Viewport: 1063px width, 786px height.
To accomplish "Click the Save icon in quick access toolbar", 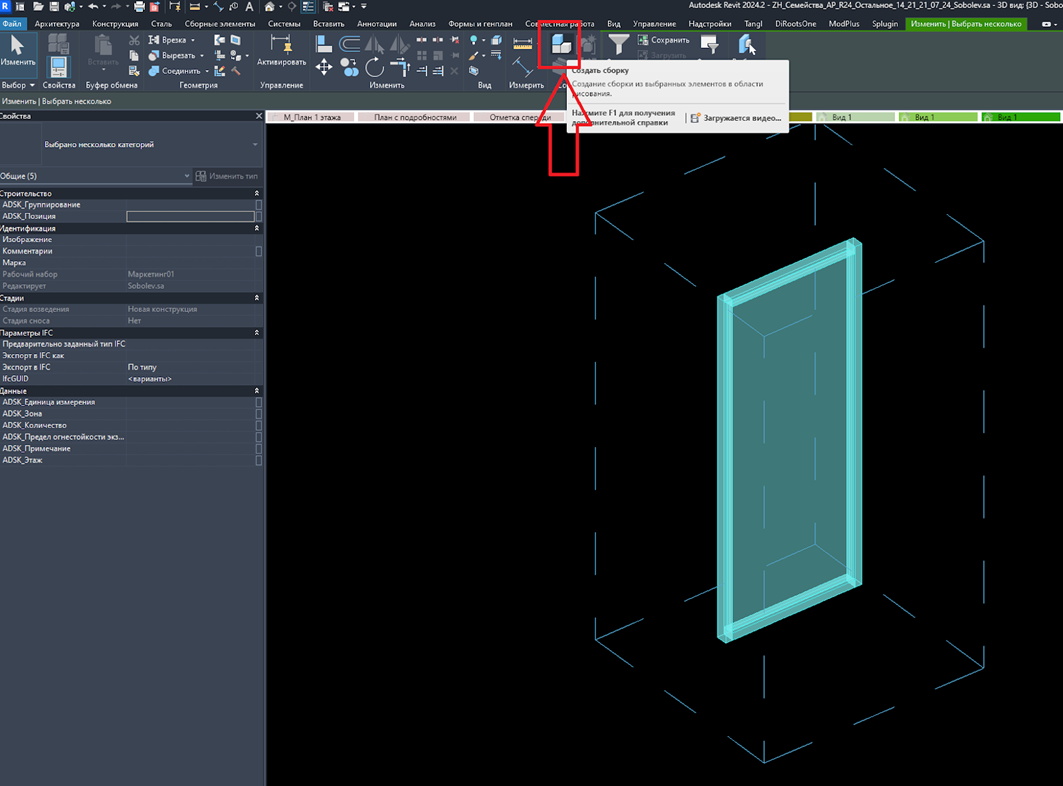I will click(x=54, y=6).
